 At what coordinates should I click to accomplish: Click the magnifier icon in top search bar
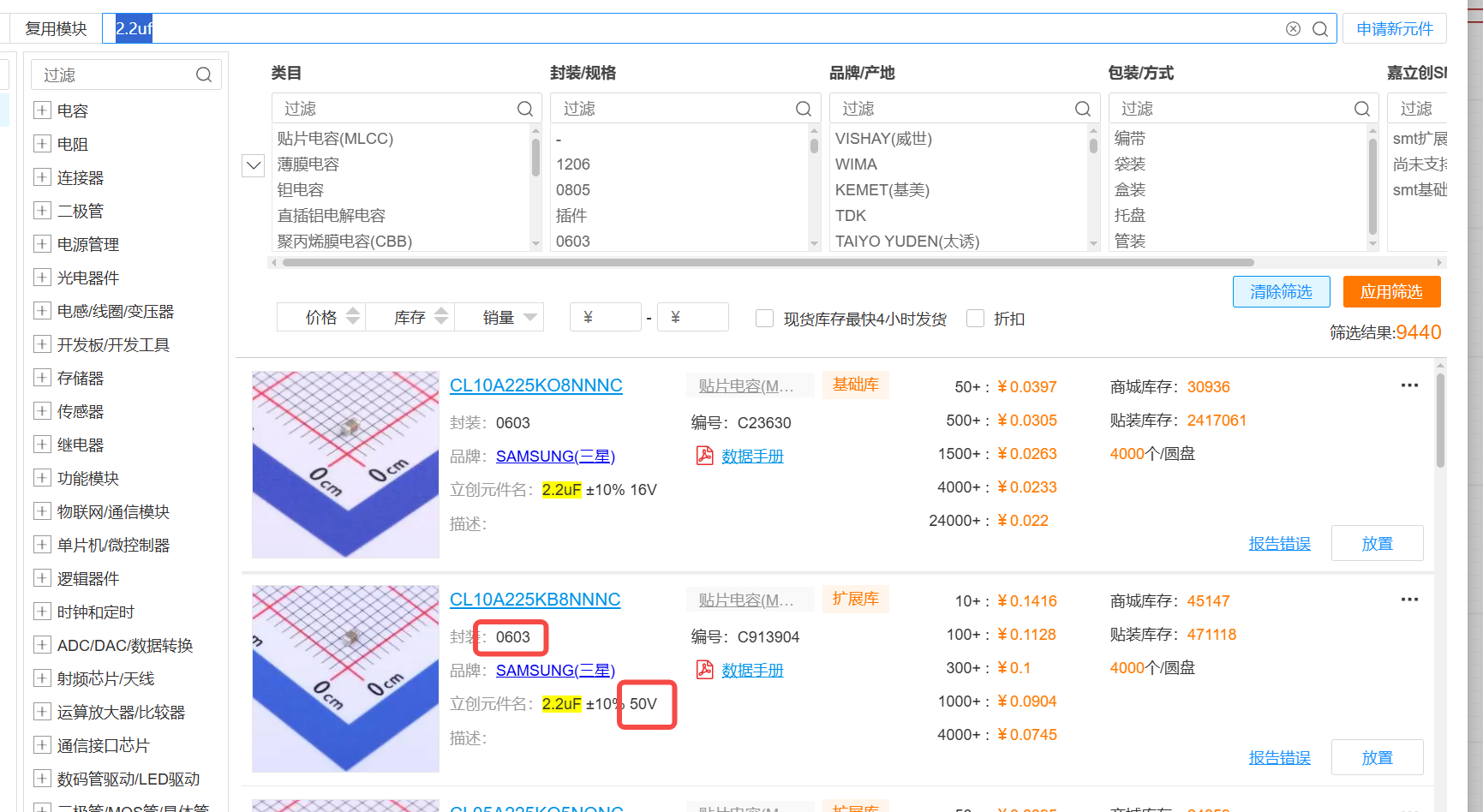(x=1320, y=29)
